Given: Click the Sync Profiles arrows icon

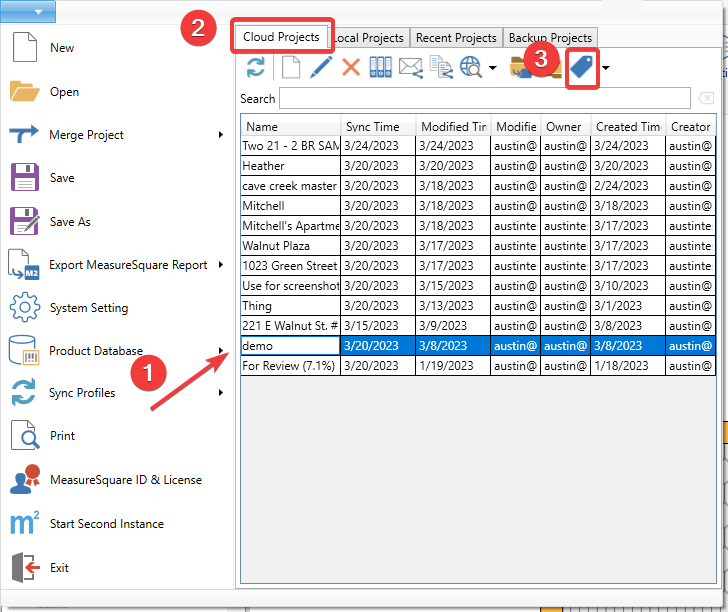Looking at the screenshot, I should (23, 392).
